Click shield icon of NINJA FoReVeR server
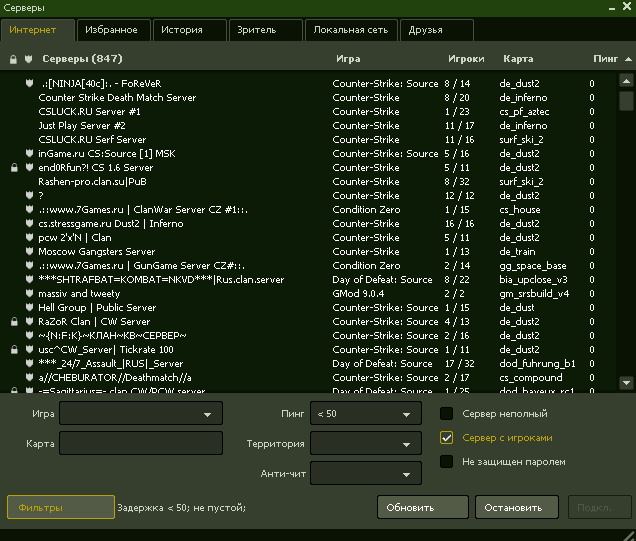This screenshot has height=541, width=636. coord(29,83)
